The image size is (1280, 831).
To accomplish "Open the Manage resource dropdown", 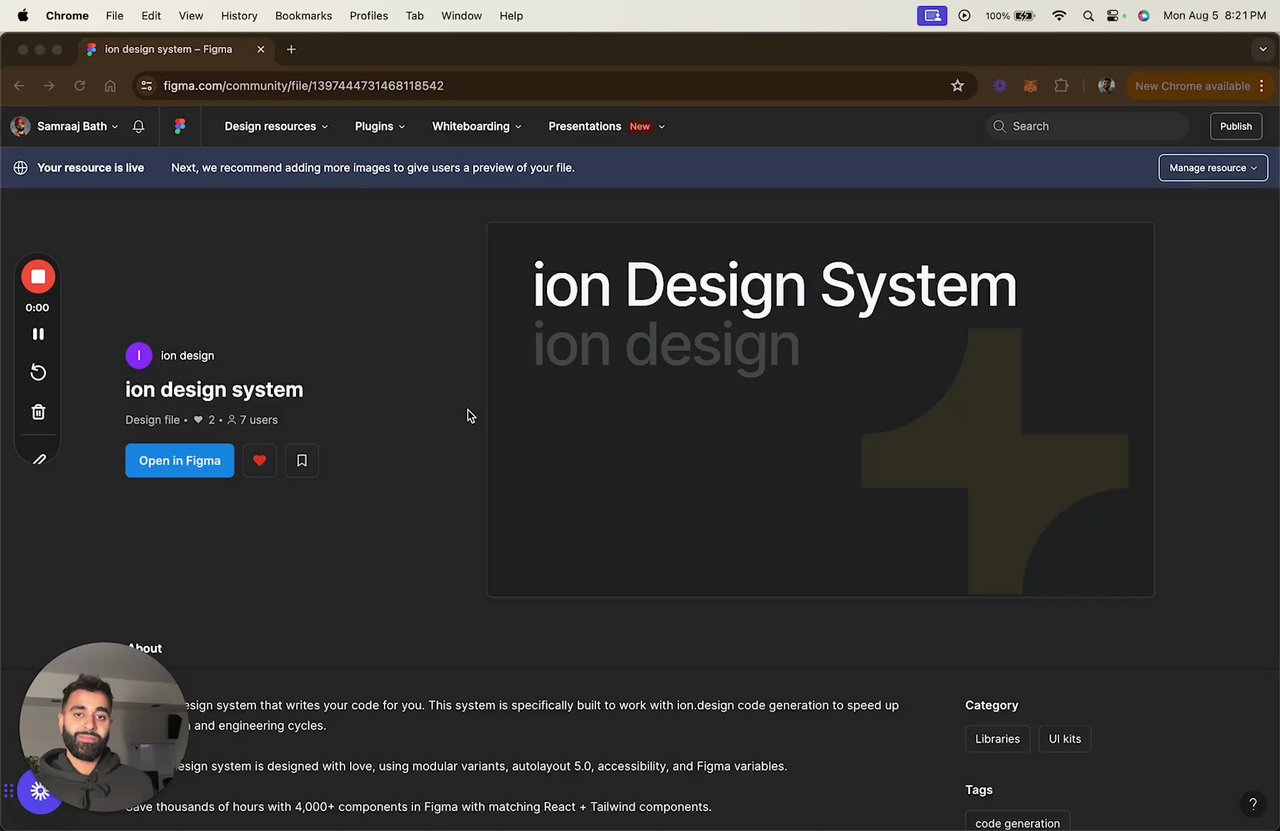I will click(1213, 168).
